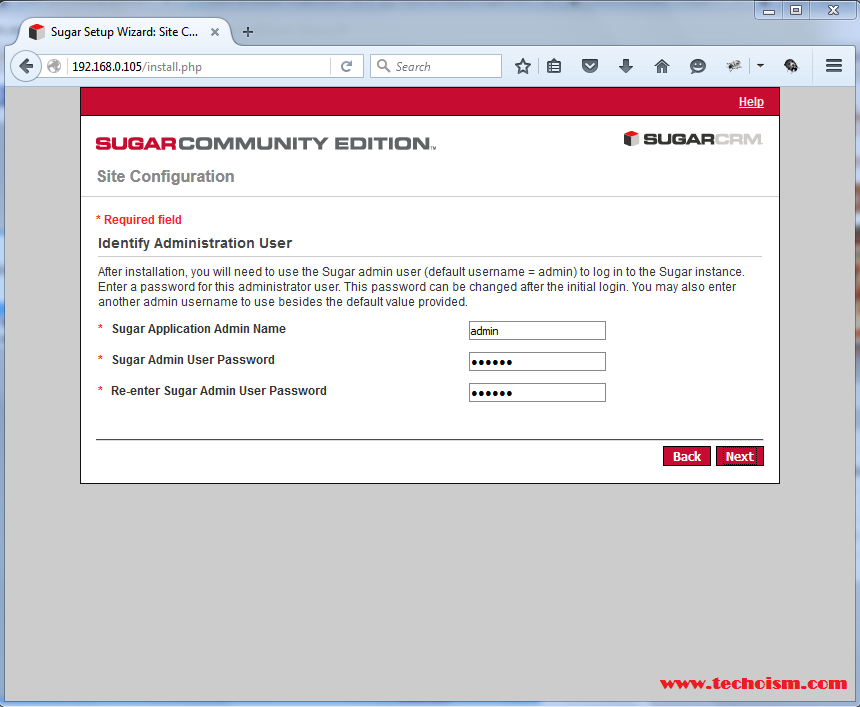
Task: Open the chat smiley icon
Action: (x=698, y=66)
